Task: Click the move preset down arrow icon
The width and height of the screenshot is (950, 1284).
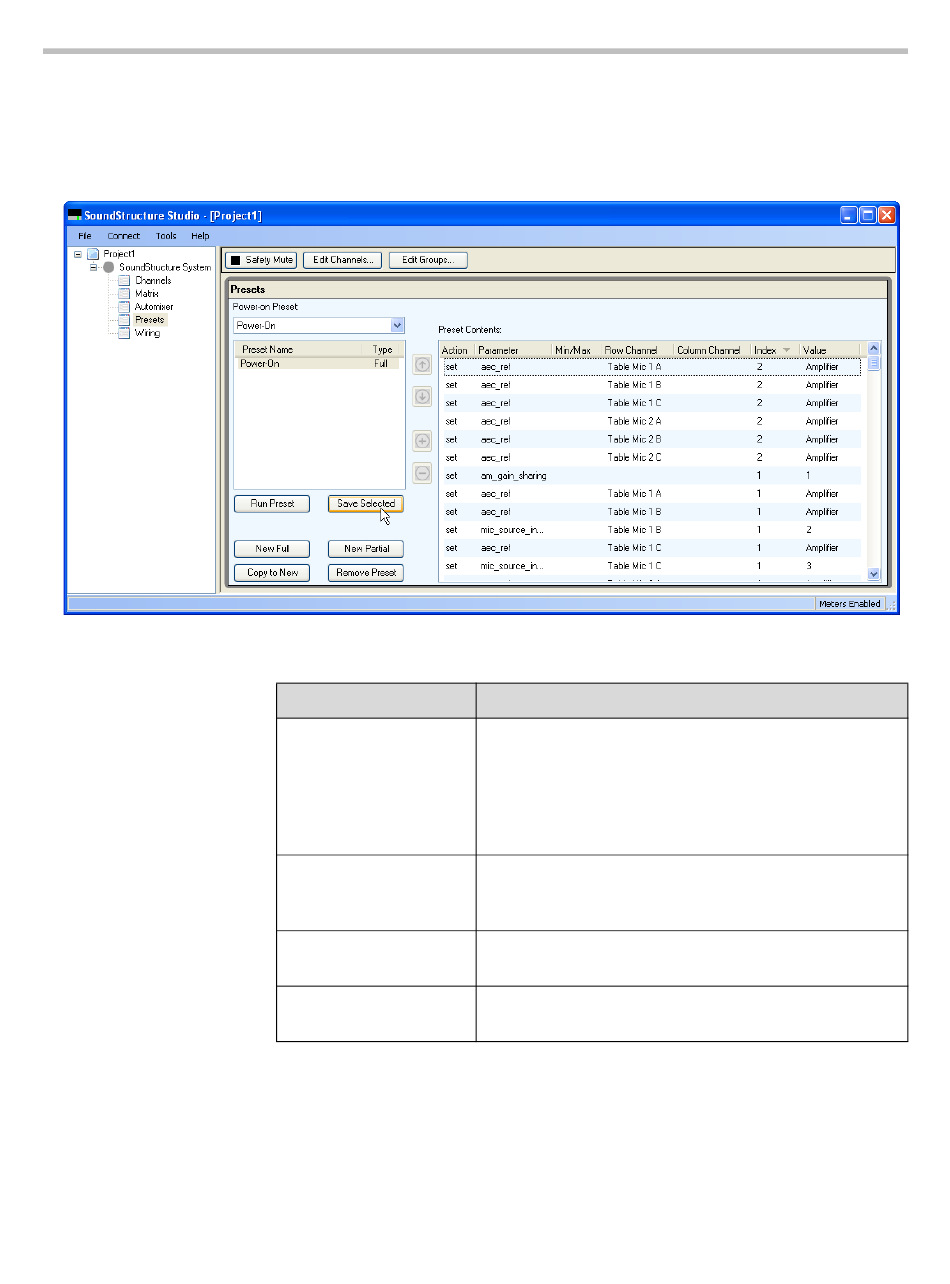Action: click(422, 397)
